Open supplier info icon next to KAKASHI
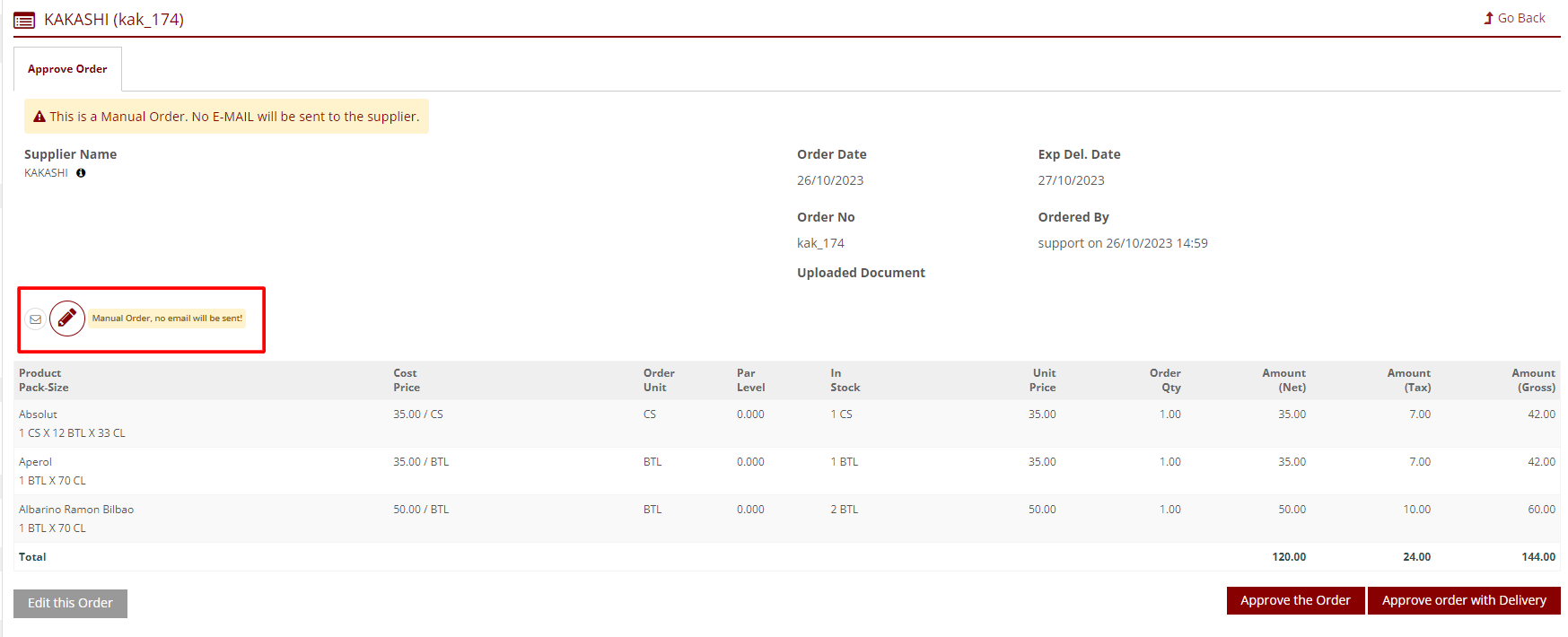This screenshot has height=637, width=1568. tap(81, 173)
